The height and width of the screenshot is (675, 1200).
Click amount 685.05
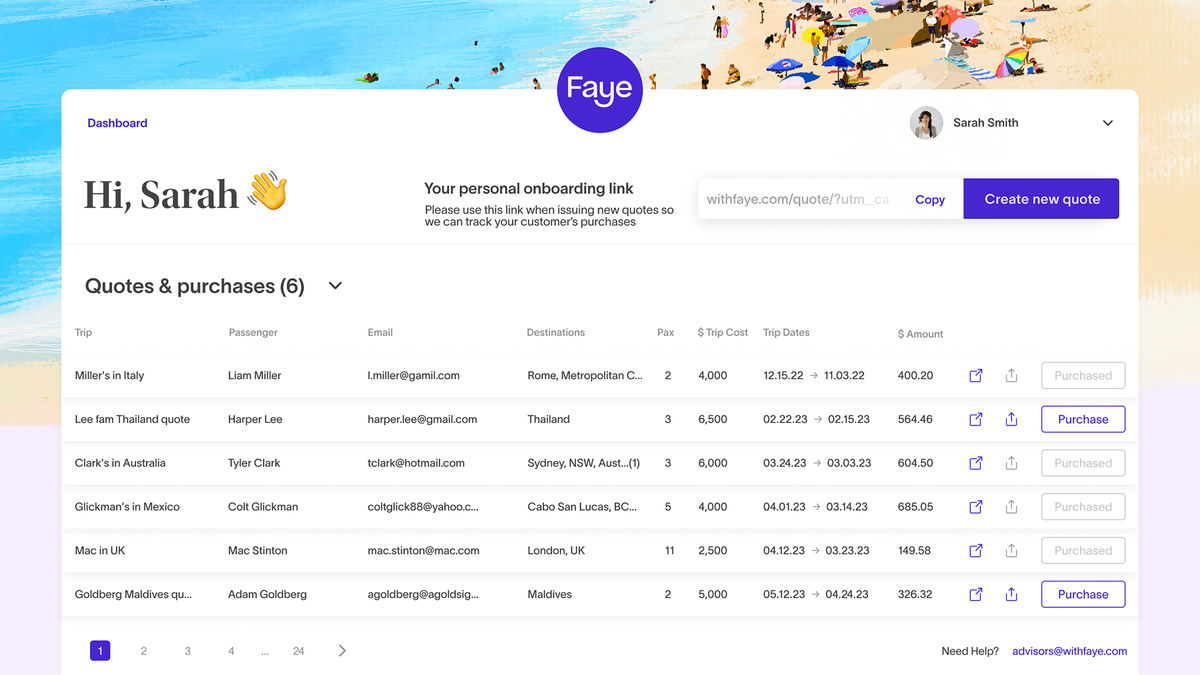[915, 507]
